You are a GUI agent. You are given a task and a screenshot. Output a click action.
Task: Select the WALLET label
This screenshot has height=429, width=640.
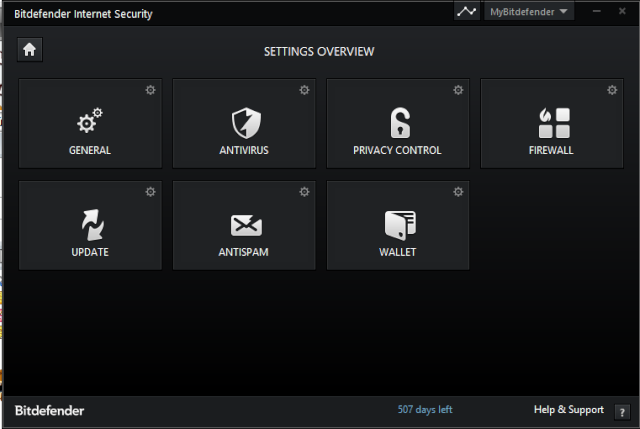[398, 252]
